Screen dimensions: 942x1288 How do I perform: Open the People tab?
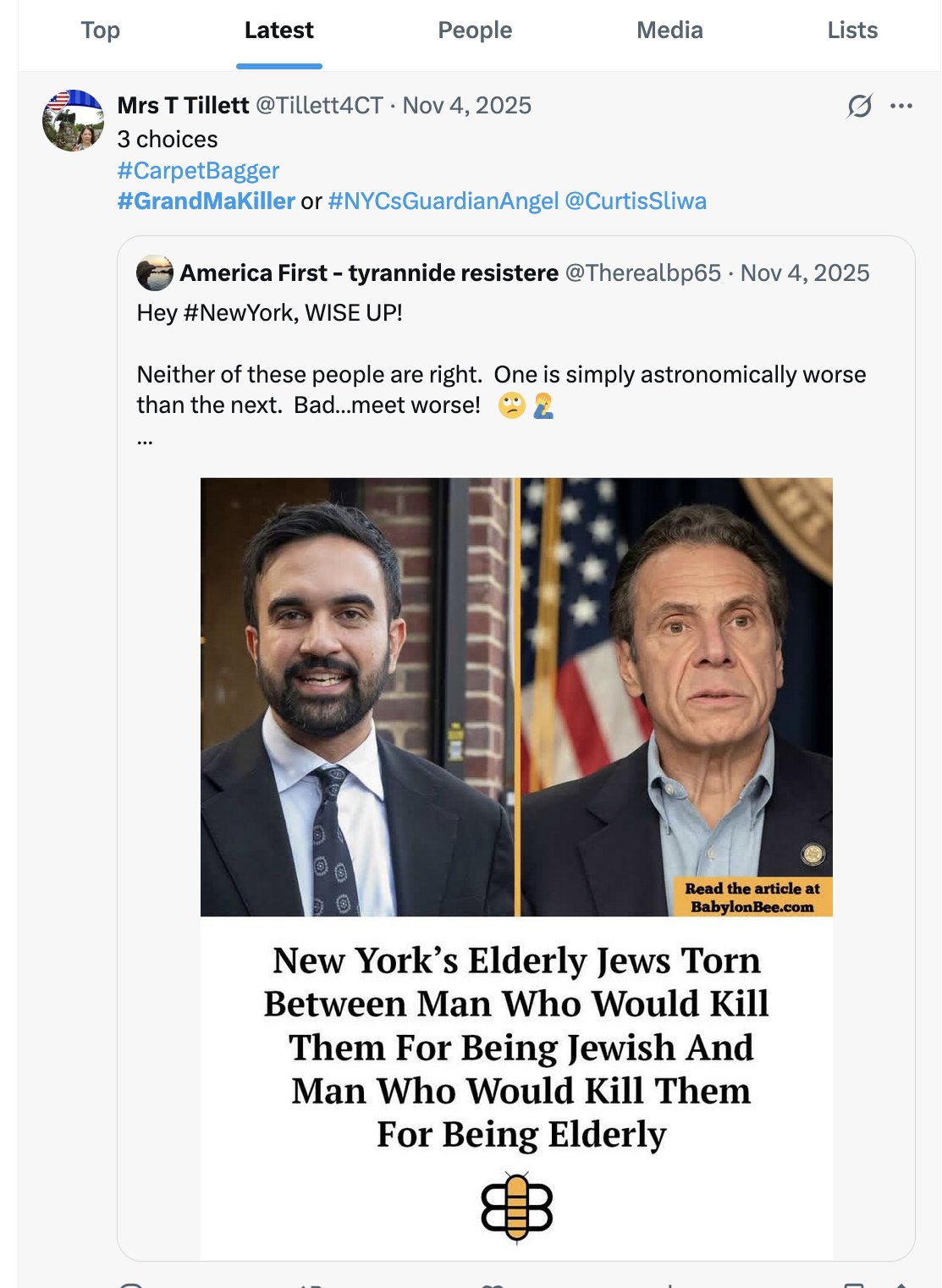[x=475, y=30]
